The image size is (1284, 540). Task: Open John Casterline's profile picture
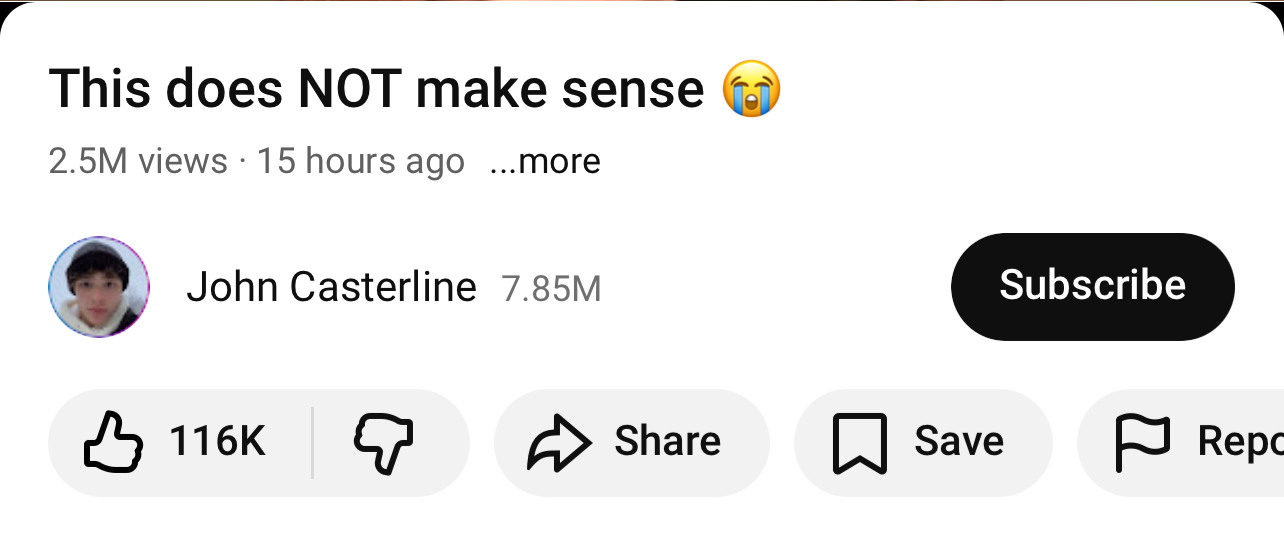click(99, 287)
